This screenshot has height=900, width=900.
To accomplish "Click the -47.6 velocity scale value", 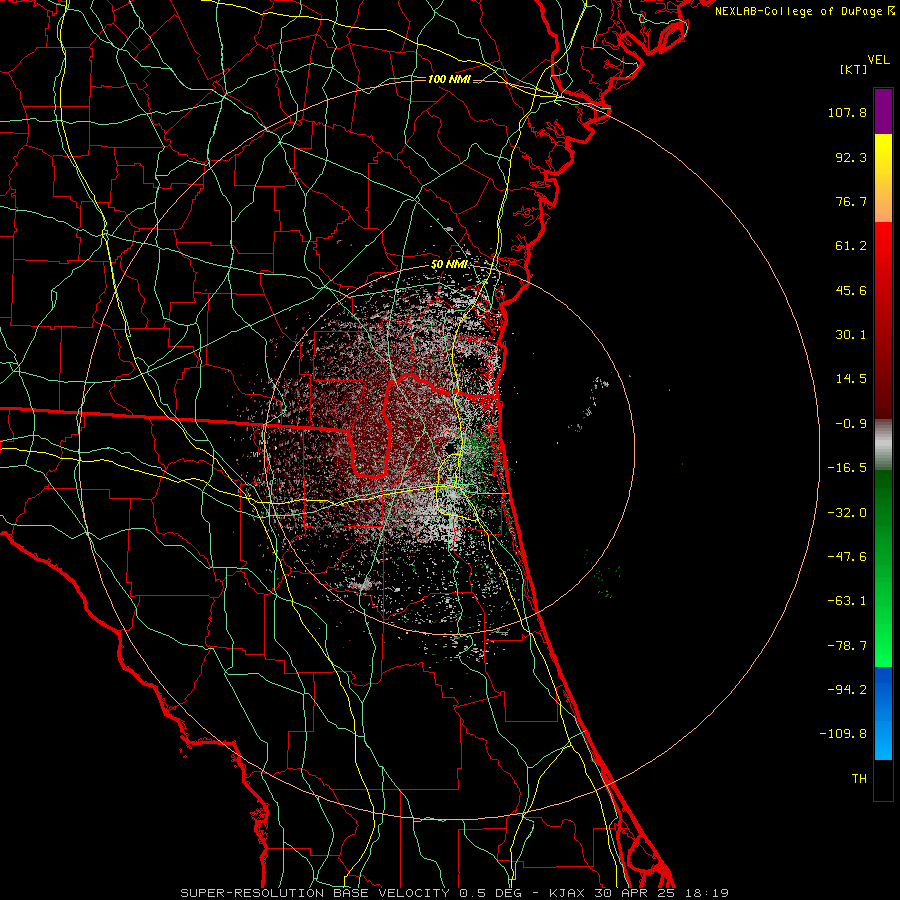I will click(847, 557).
